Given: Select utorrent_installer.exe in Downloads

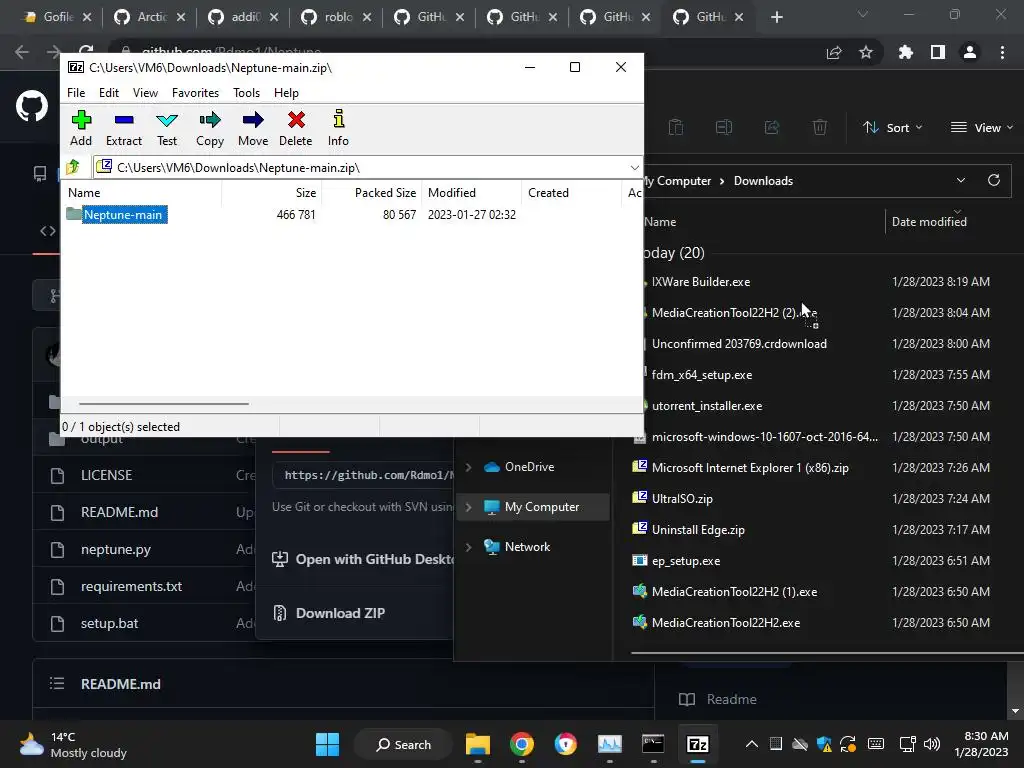Looking at the screenshot, I should click(x=707, y=406).
